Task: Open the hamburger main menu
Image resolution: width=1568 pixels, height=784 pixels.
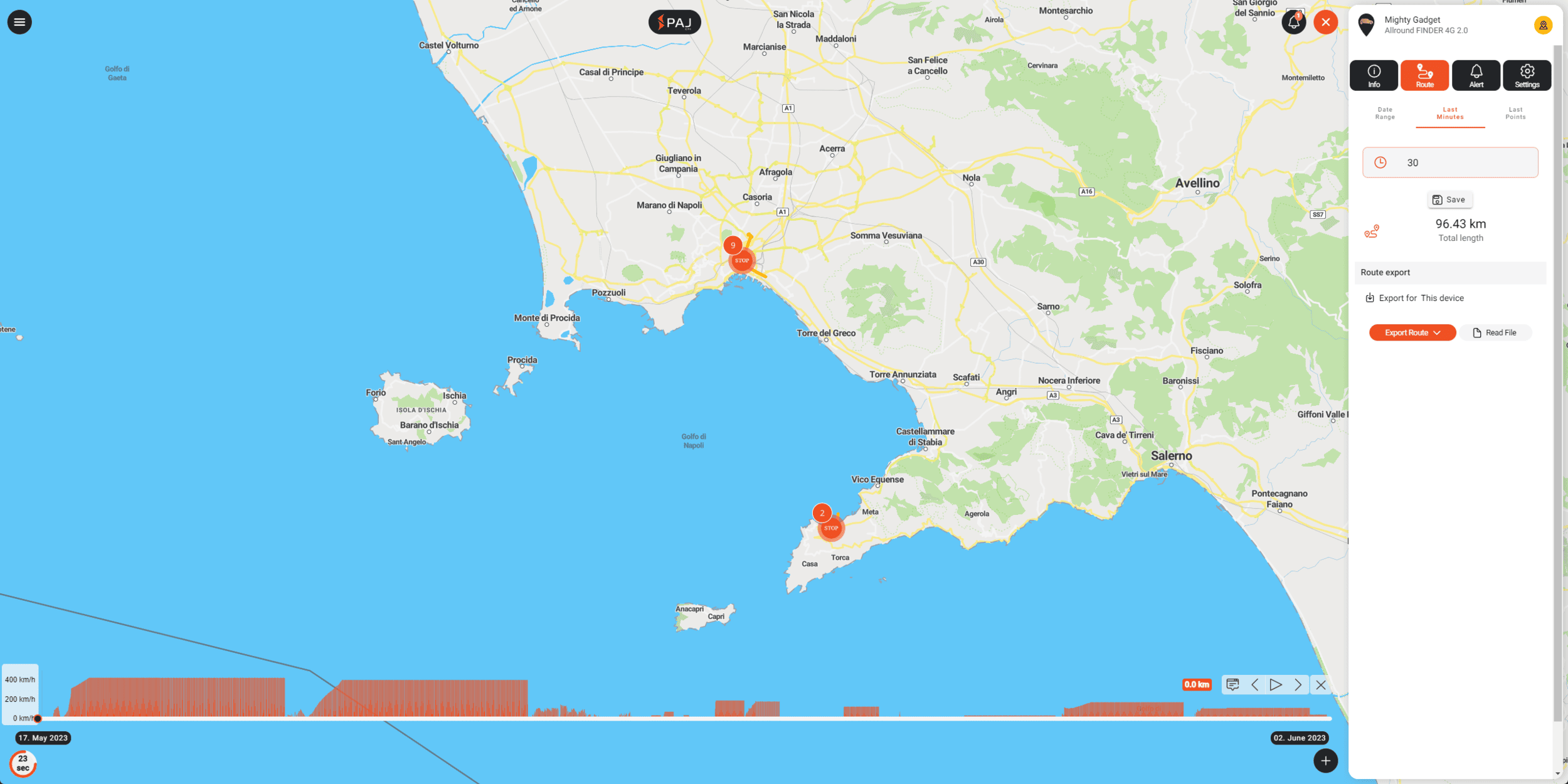Action: coord(19,22)
